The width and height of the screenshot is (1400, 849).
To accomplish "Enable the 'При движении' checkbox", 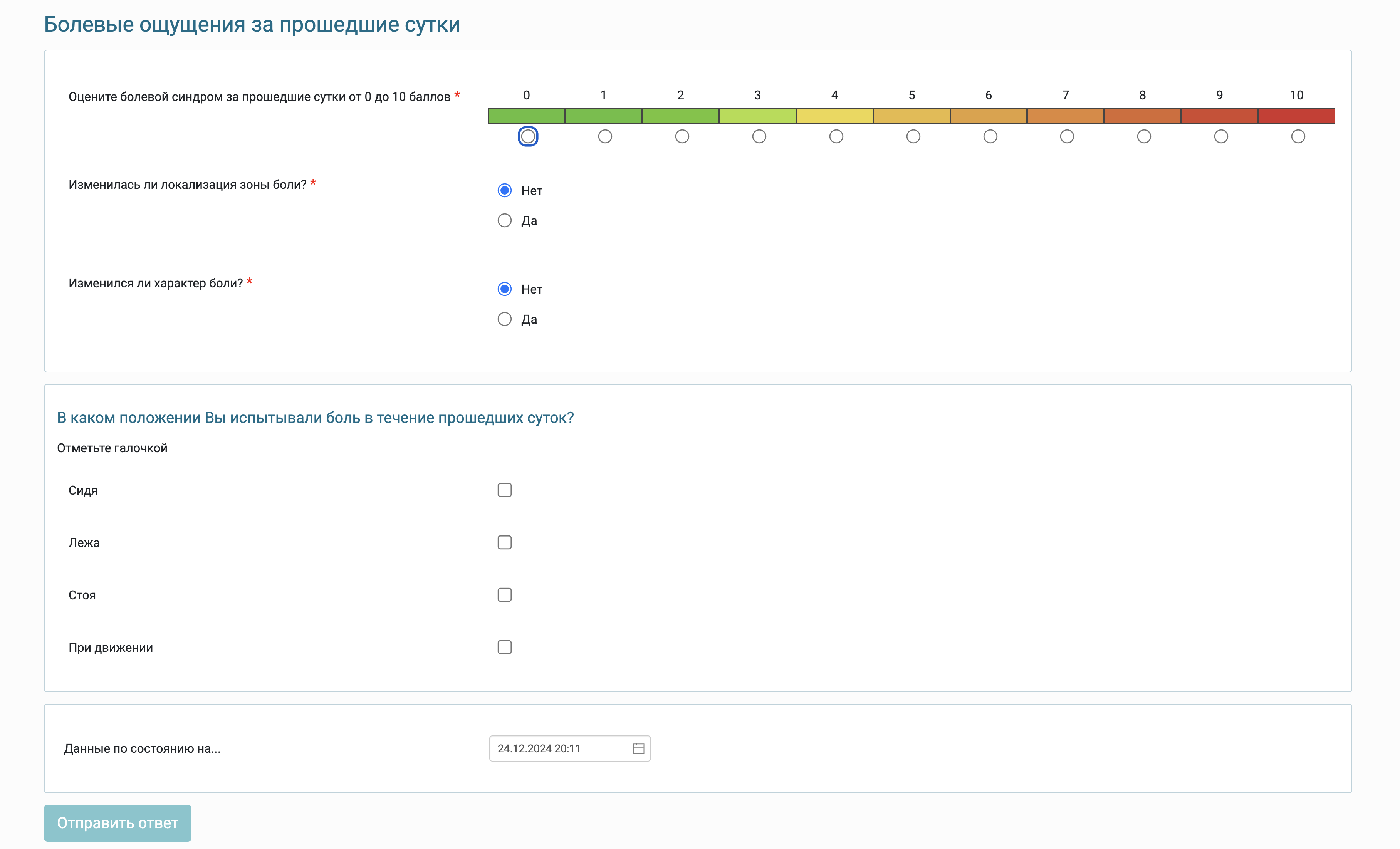I will 505,647.
